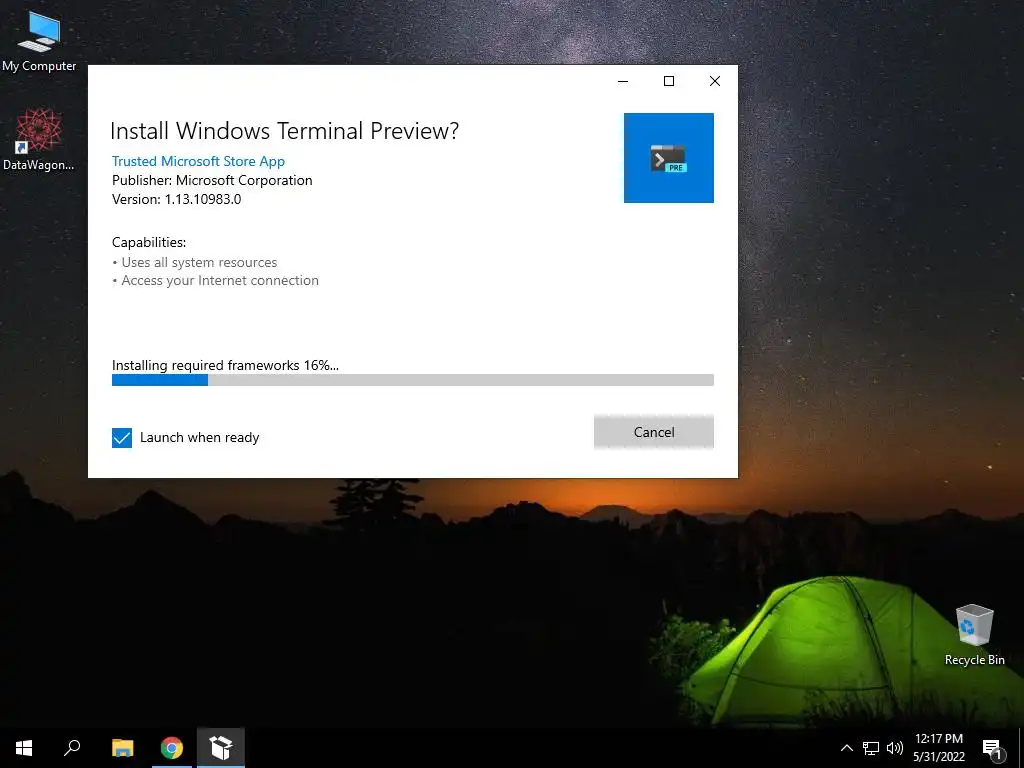Image resolution: width=1024 pixels, height=768 pixels.
Task: Launch Google Chrome from the taskbar
Action: click(x=172, y=748)
